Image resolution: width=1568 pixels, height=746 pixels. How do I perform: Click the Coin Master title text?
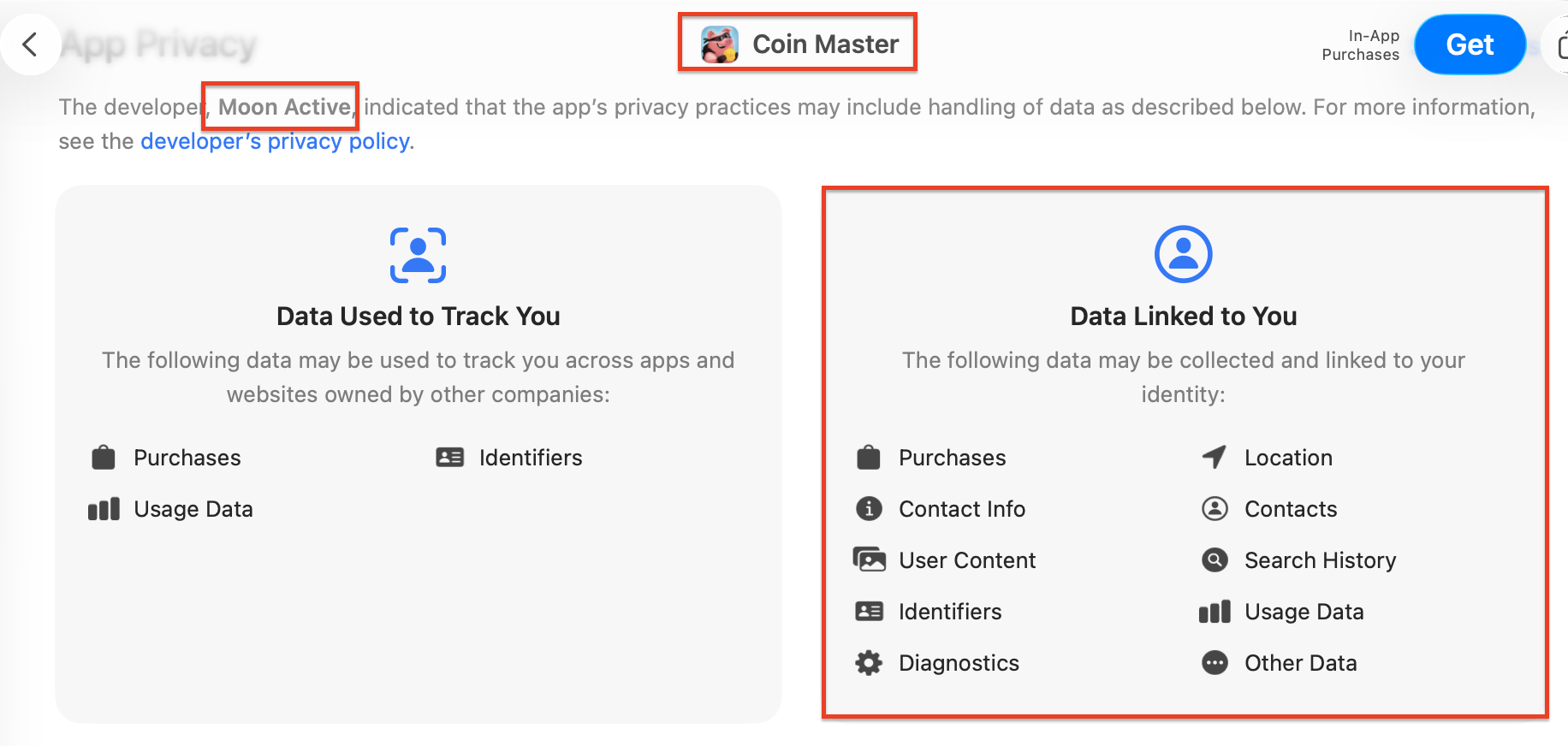pos(825,44)
